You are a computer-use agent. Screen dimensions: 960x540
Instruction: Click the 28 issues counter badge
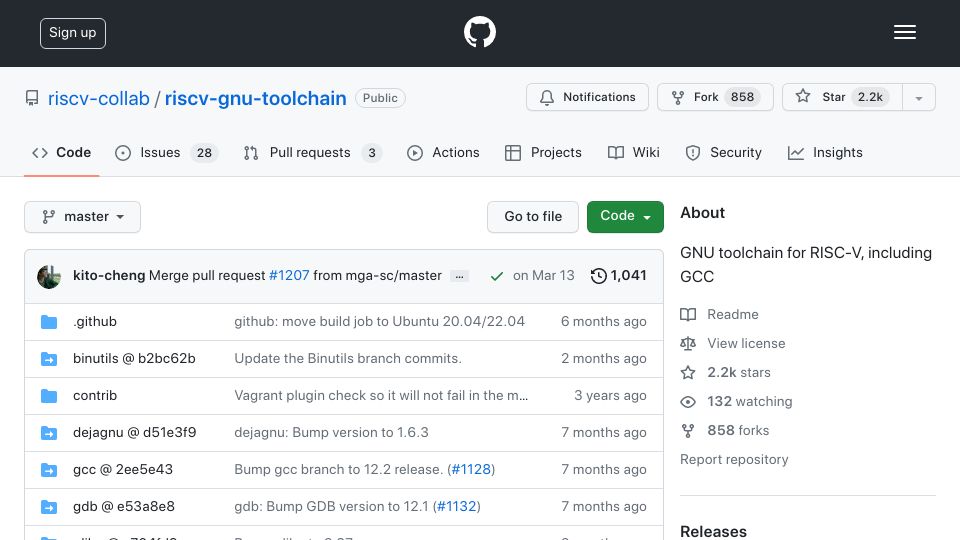(x=204, y=153)
